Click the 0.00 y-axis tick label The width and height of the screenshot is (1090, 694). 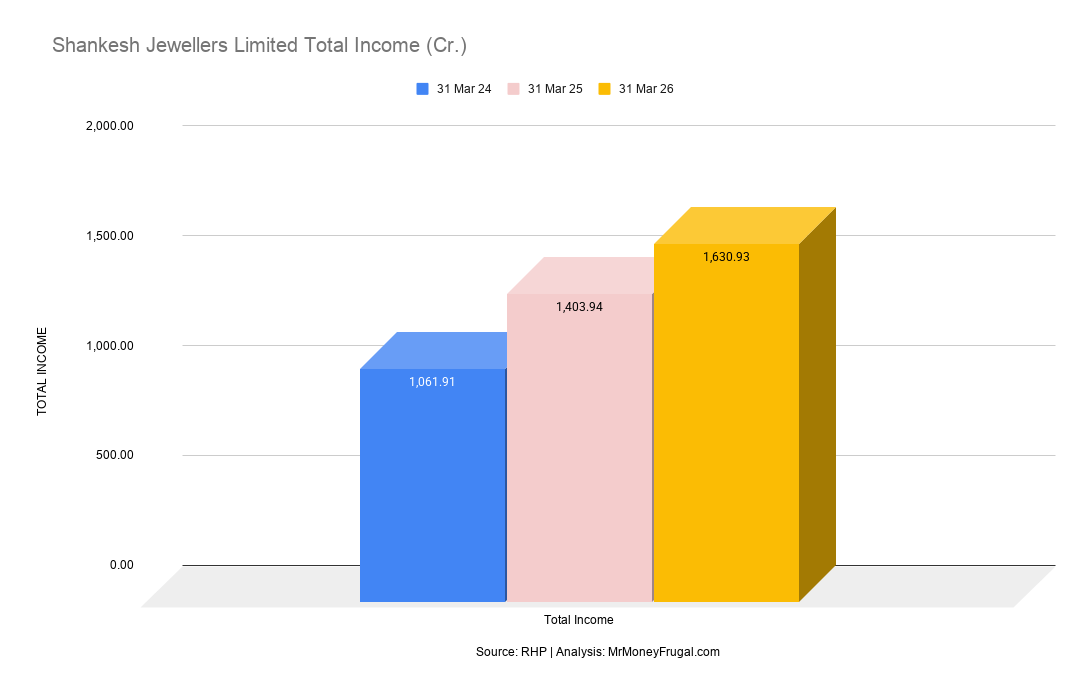click(x=122, y=565)
